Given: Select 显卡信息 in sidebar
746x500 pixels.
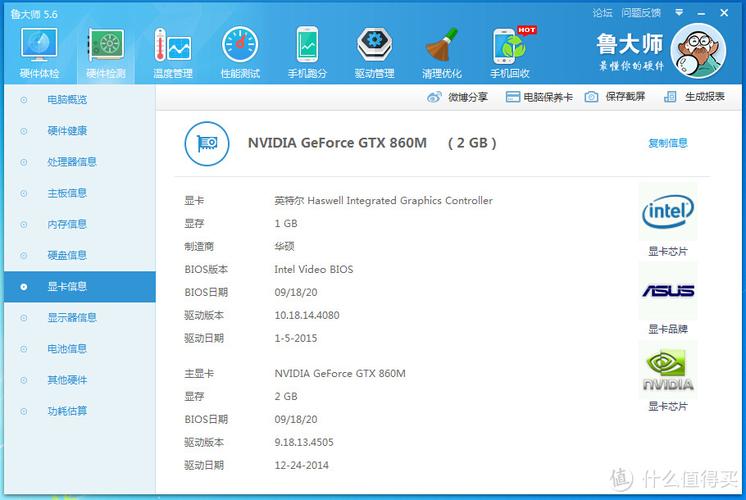Looking at the screenshot, I should pos(79,287).
